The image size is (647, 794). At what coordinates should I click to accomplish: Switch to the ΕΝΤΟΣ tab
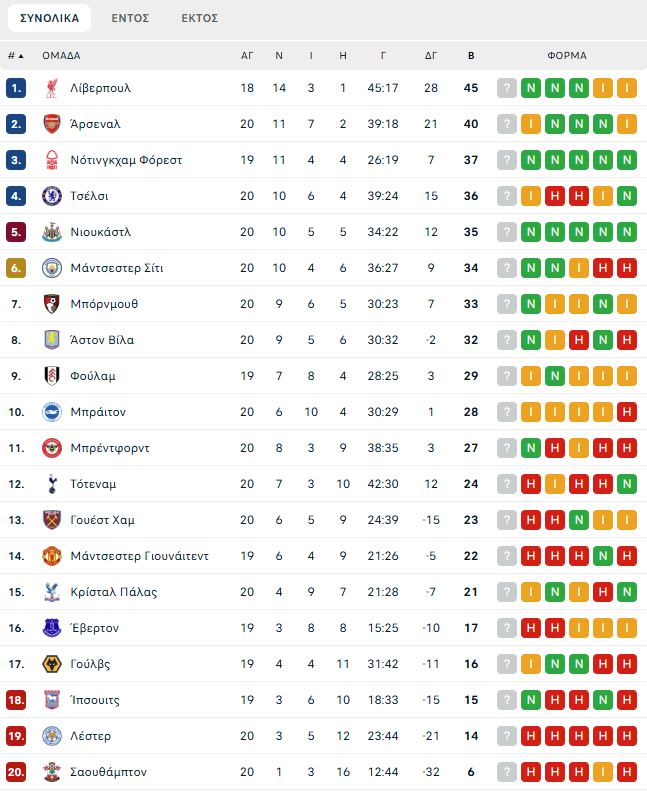[130, 18]
